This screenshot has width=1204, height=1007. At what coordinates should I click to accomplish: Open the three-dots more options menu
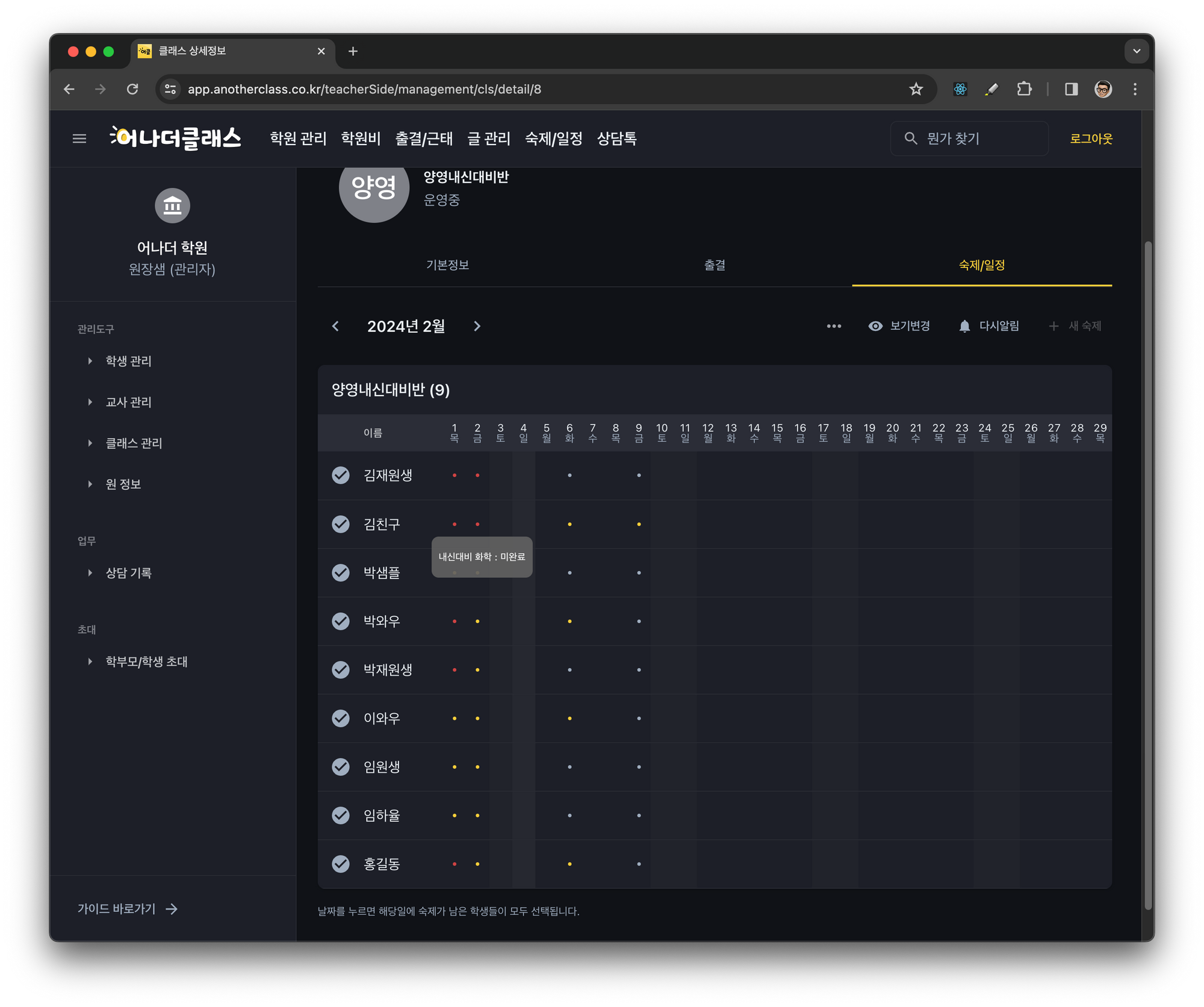(x=834, y=326)
